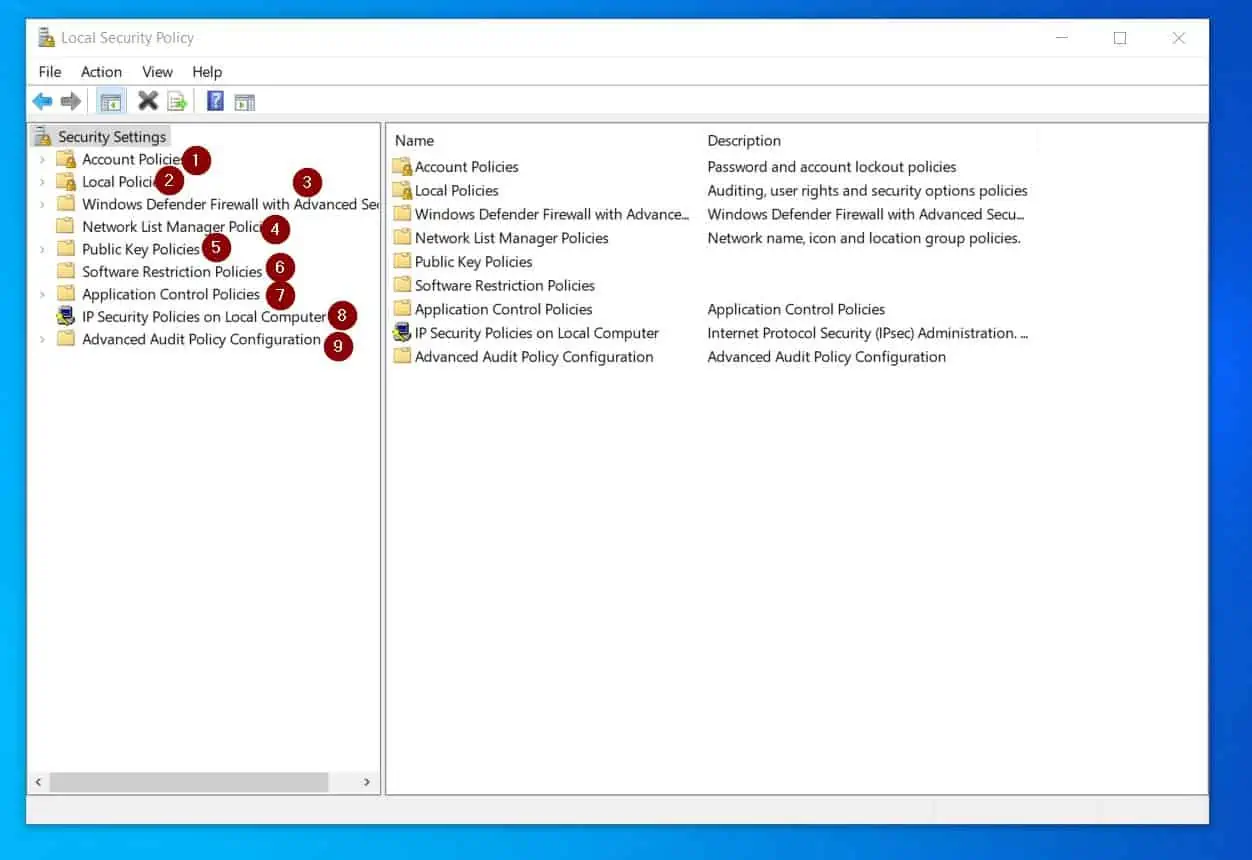Image resolution: width=1252 pixels, height=860 pixels.
Task: Toggle the Show/Hide Action Pane icon
Action: tap(245, 101)
